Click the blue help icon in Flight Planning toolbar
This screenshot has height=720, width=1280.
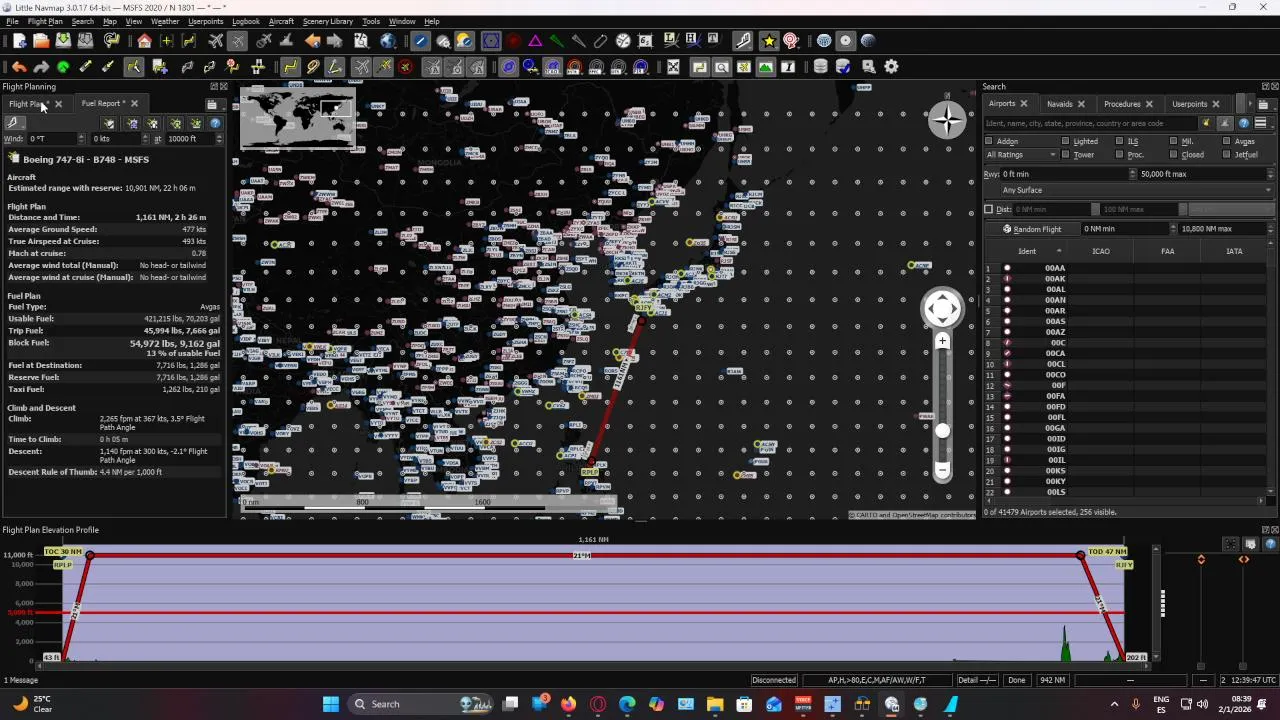[x=215, y=123]
